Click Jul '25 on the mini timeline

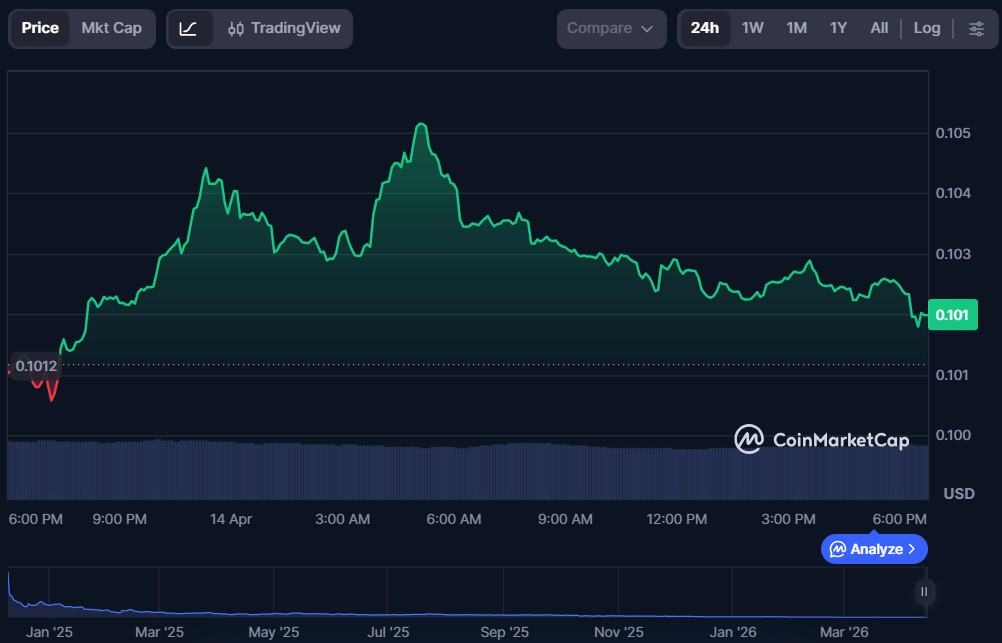click(388, 632)
